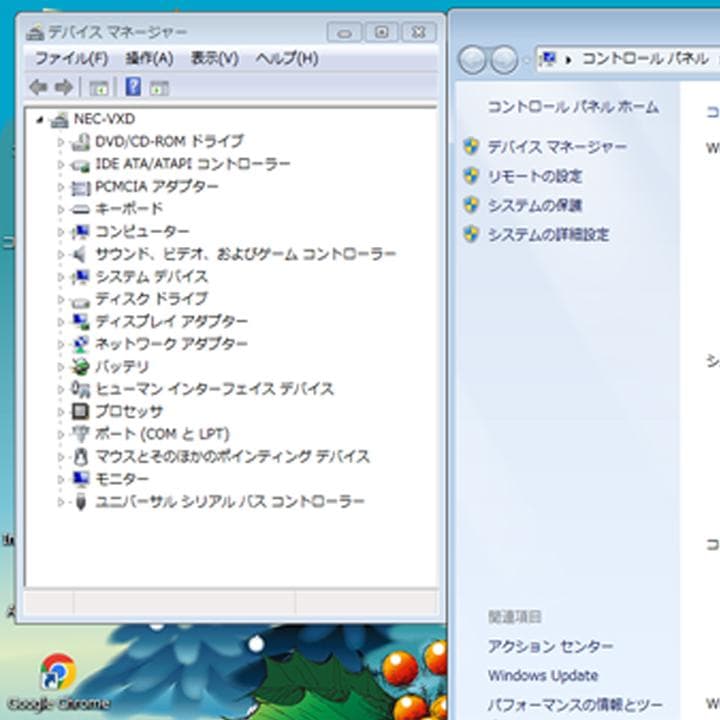Click デバイス マネージャー link in Control Panel
Screen dimensions: 720x720
[x=557, y=147]
